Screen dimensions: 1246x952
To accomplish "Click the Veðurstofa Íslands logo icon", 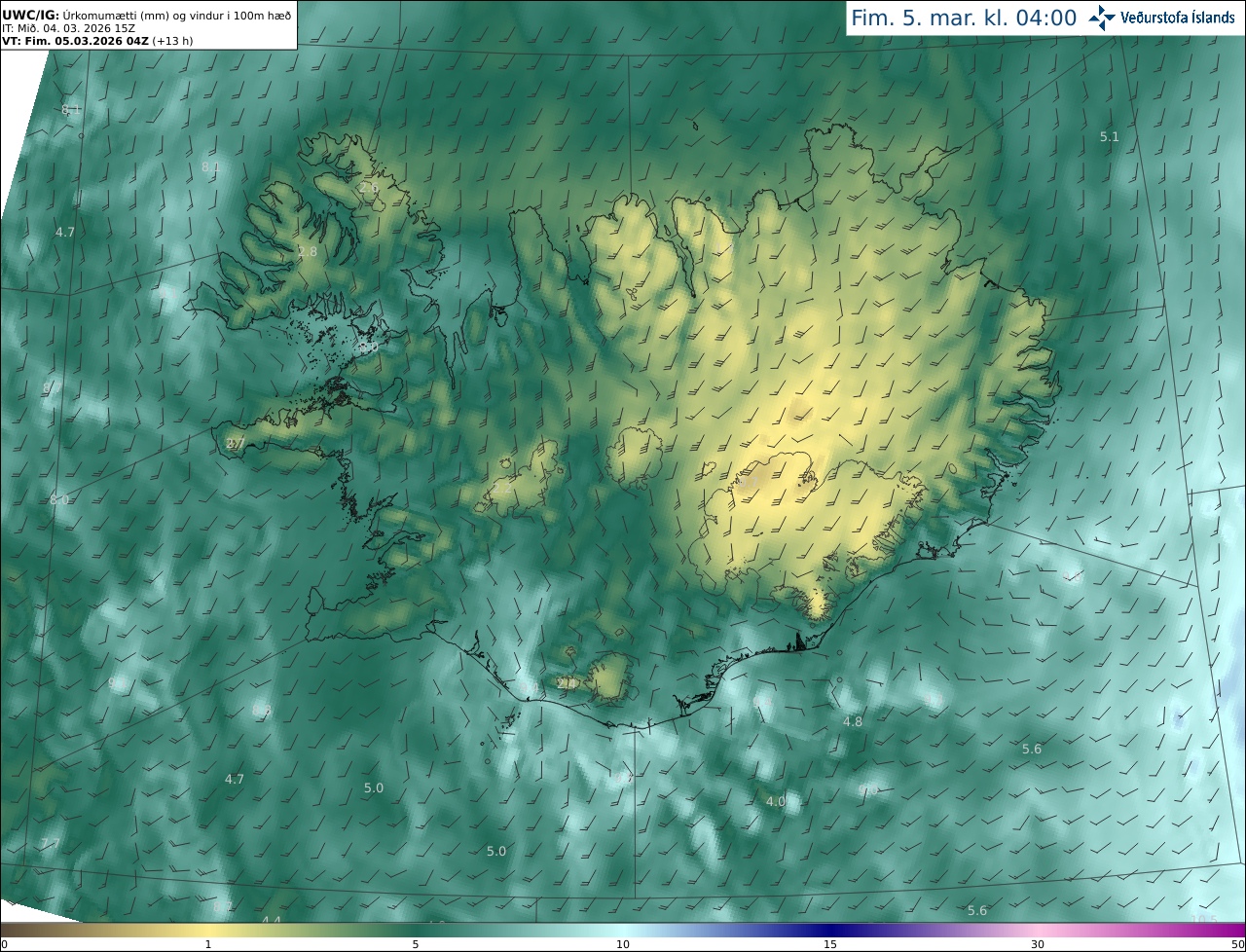I will (1101, 18).
